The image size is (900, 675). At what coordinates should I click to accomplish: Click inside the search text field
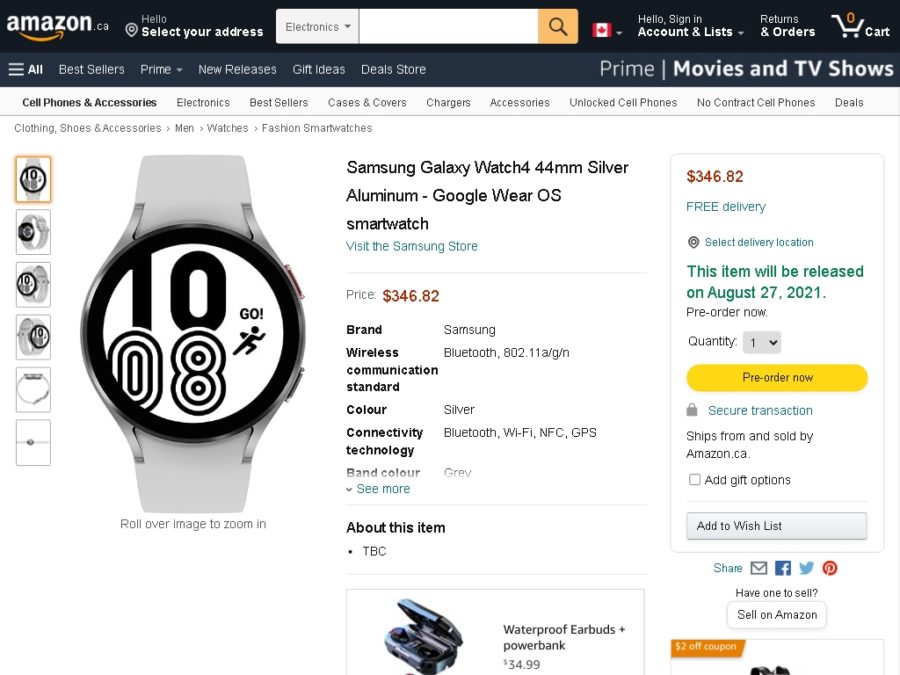pyautogui.click(x=448, y=27)
